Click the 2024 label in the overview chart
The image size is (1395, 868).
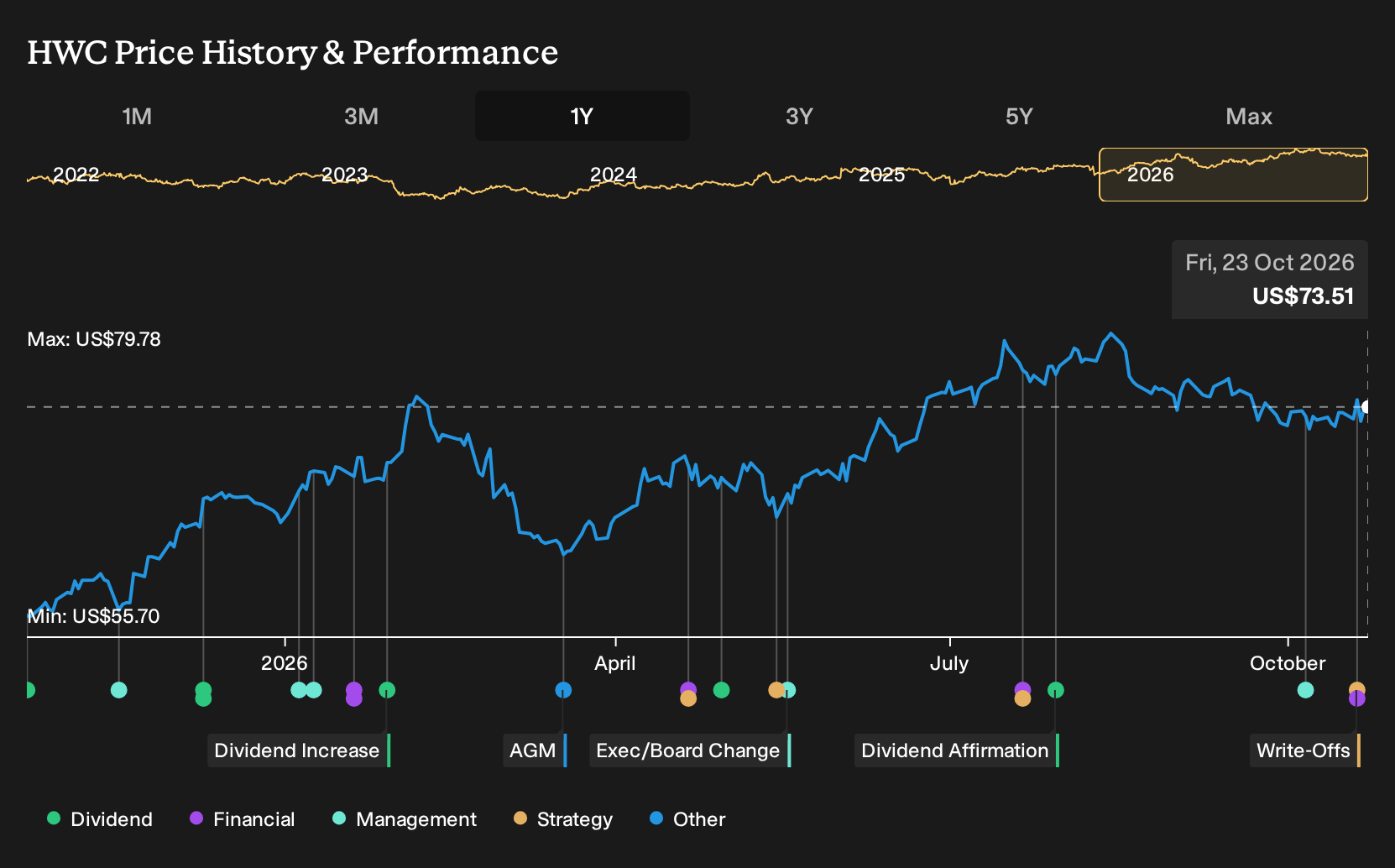click(x=614, y=175)
